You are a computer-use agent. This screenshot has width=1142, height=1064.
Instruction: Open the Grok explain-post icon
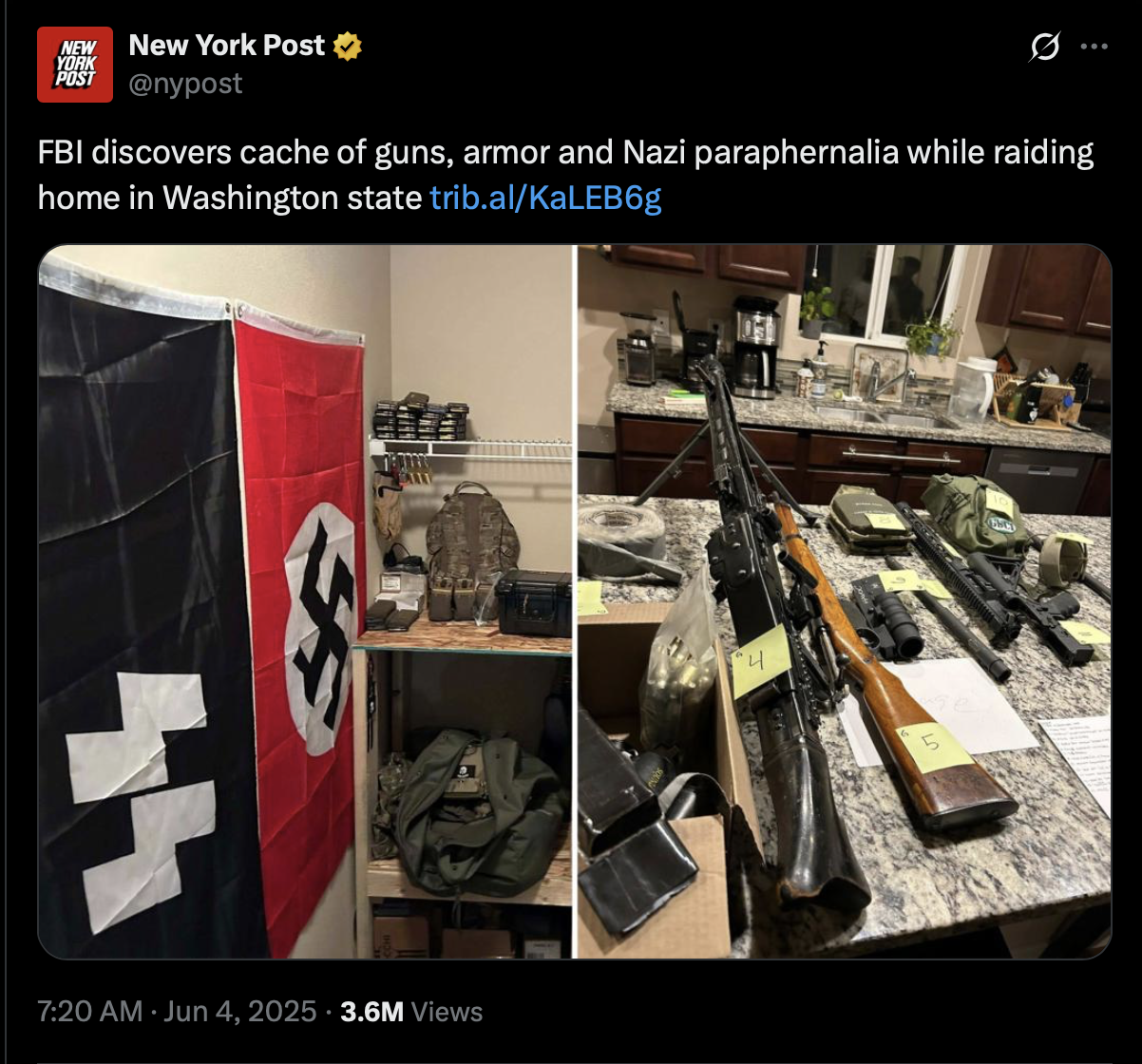tap(1044, 47)
